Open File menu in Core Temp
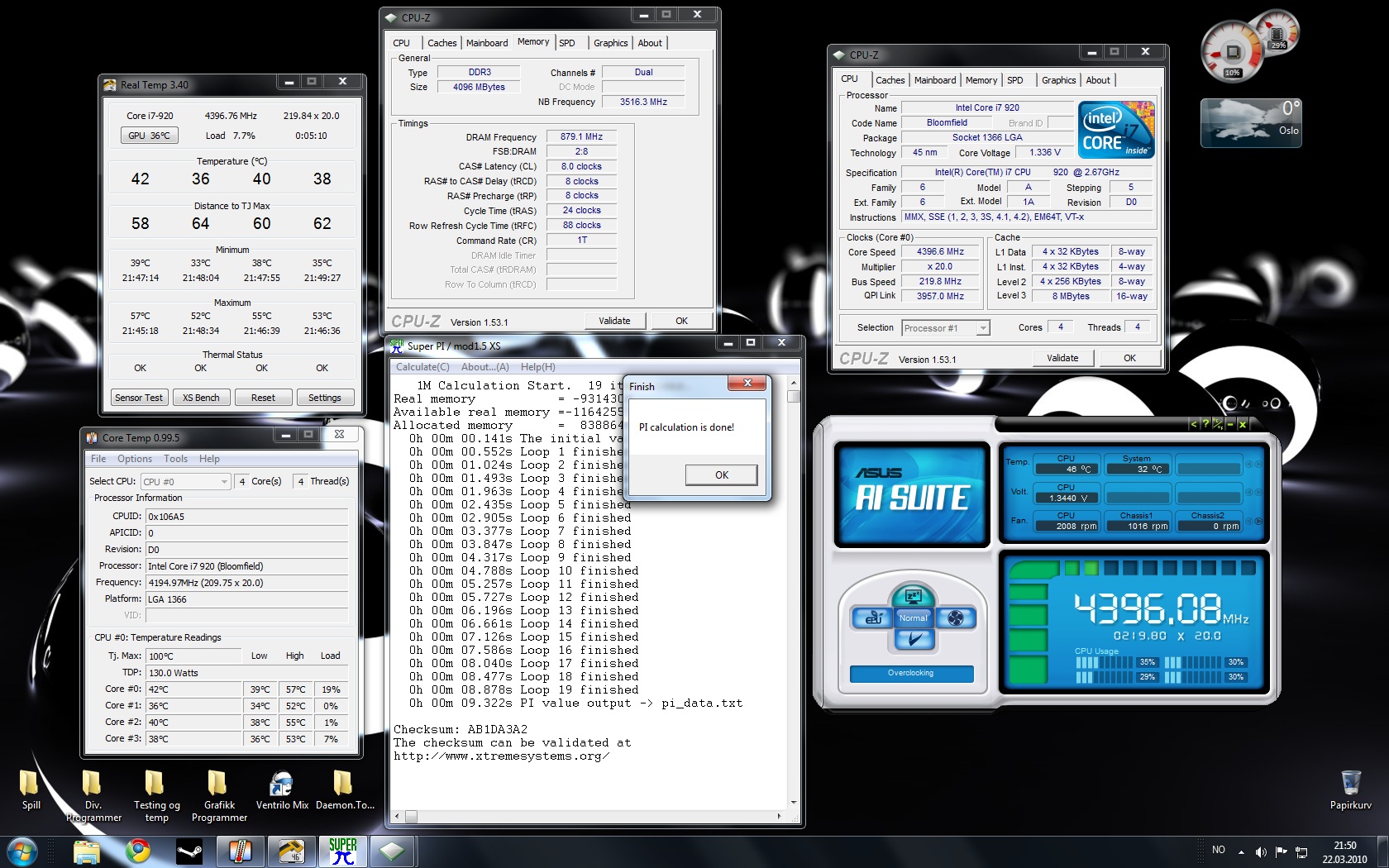The height and width of the screenshot is (868, 1389). coord(98,459)
